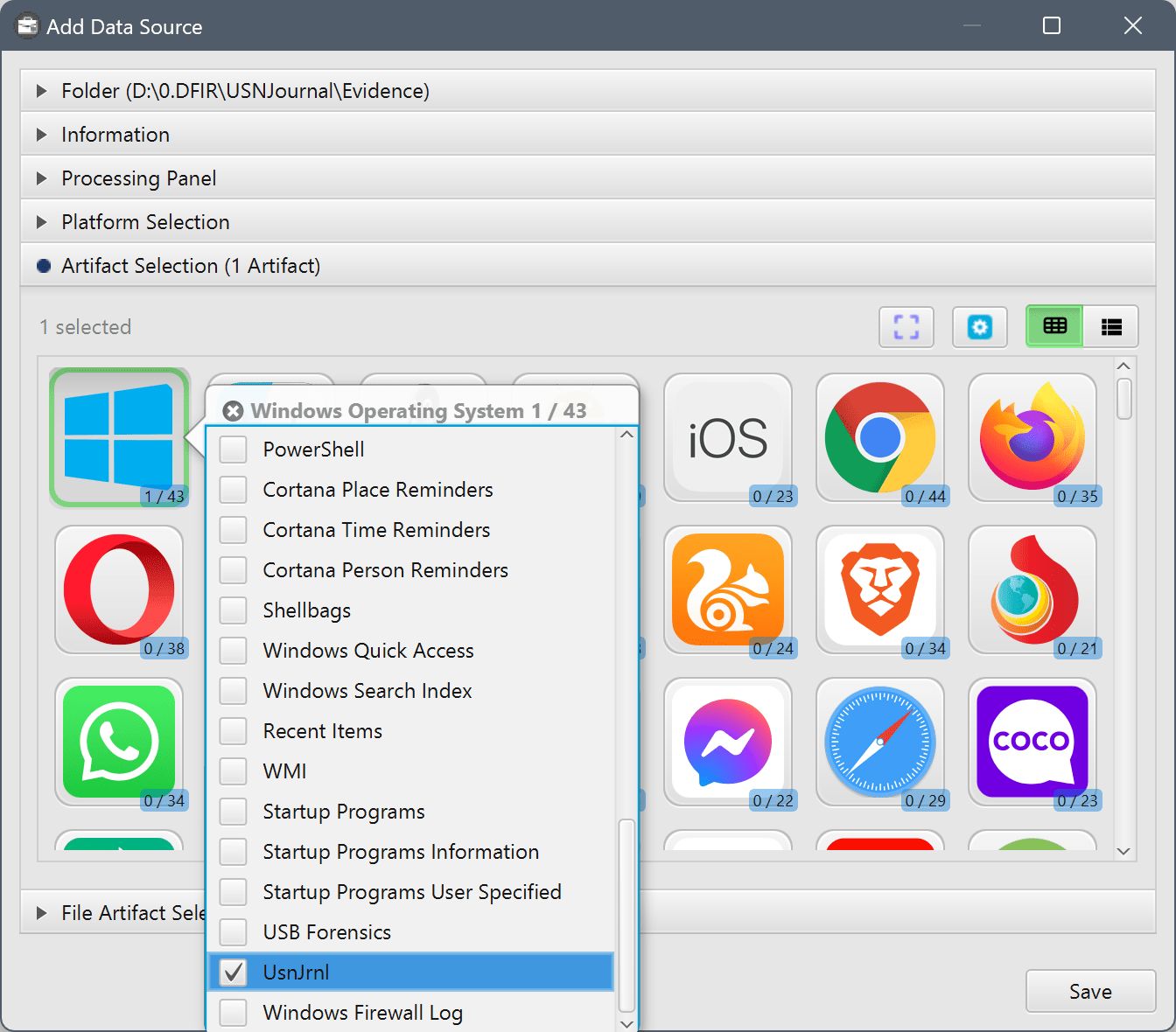Select the Safari artifact tile
The height and width of the screenshot is (1032, 1176).
tap(880, 743)
